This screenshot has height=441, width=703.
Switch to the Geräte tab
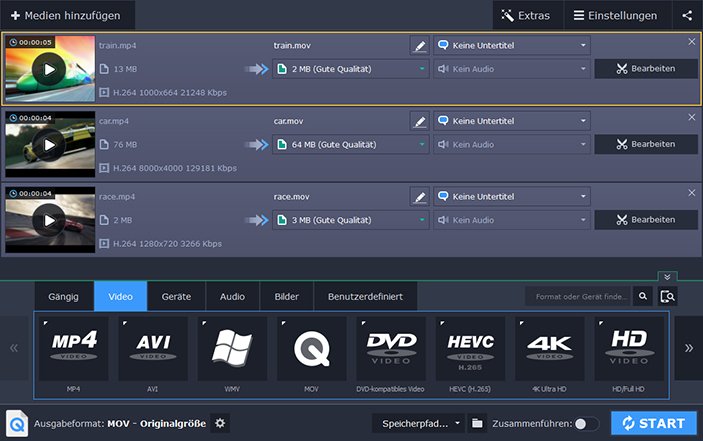pyautogui.click(x=176, y=296)
